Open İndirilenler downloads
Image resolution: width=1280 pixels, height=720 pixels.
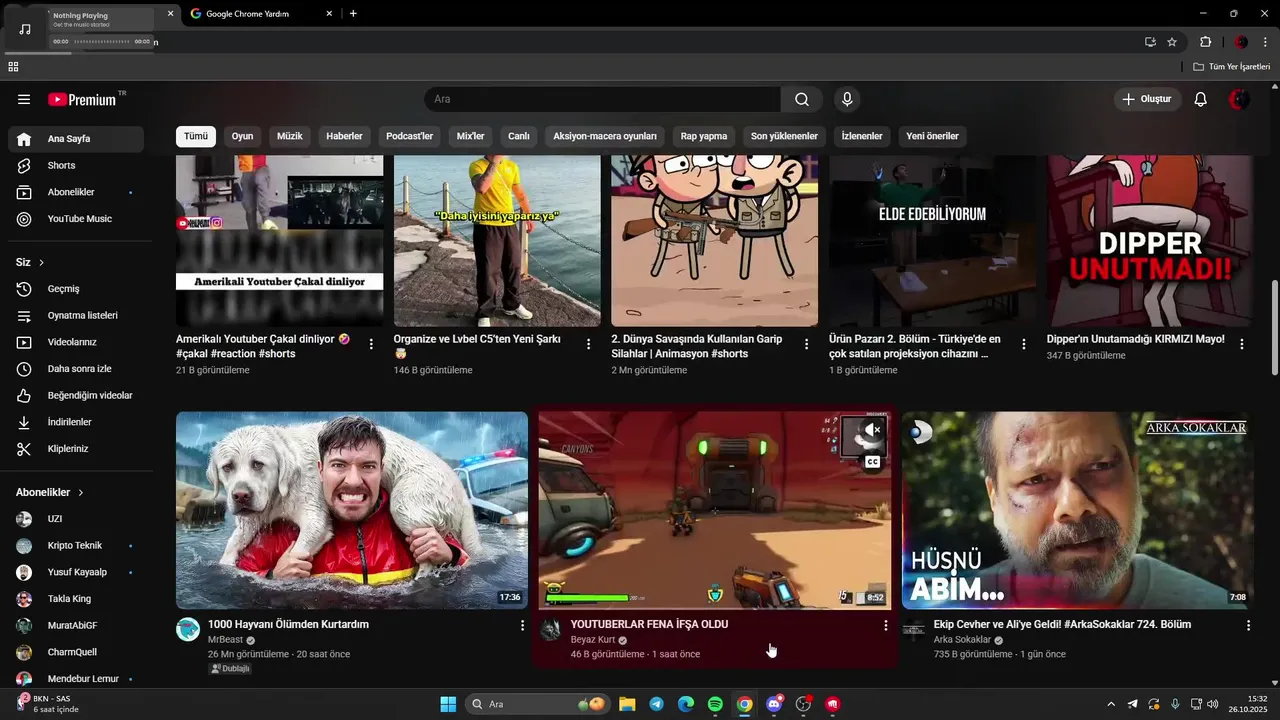pos(76,422)
